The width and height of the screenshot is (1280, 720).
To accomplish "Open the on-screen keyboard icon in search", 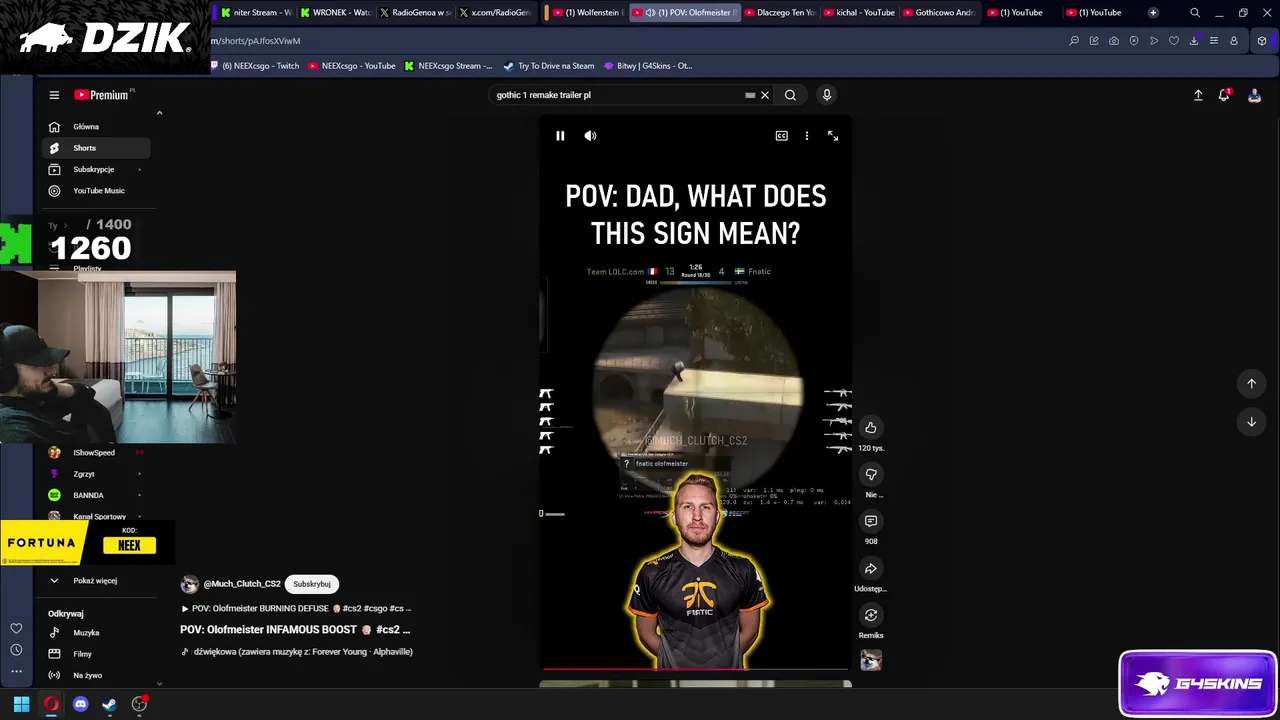I will tap(750, 95).
